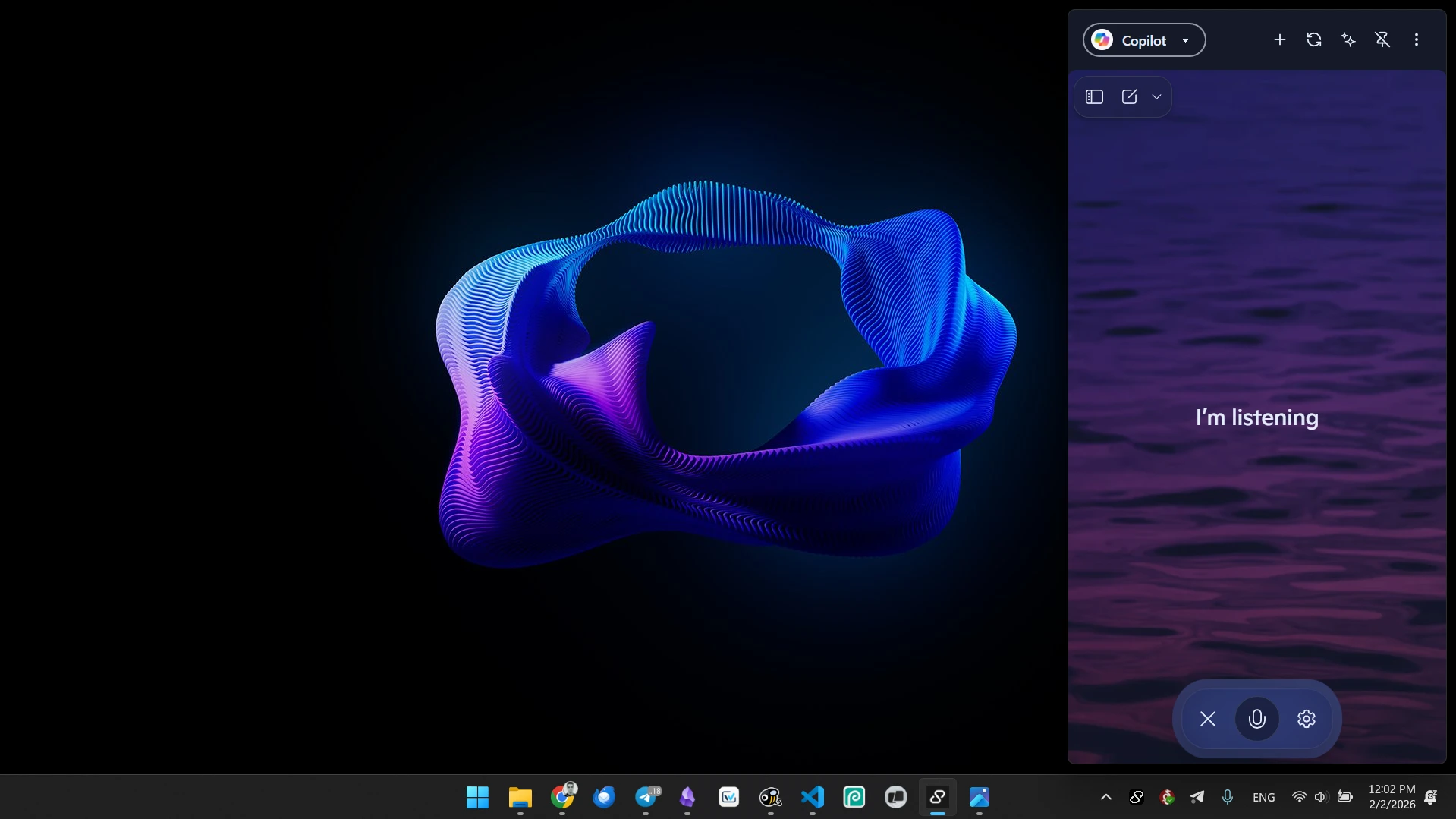Select the Copilot sparkle voice icon
Screen dimensions: 1456x819
[x=1348, y=39]
